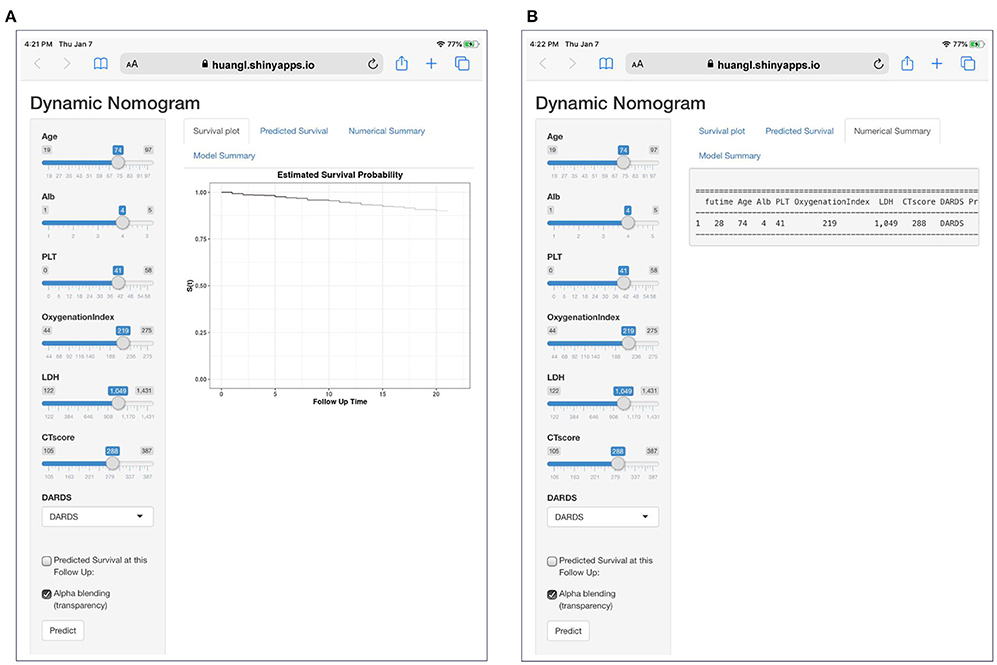Reload the page in panel B
The width and height of the screenshot is (997, 665).
tap(878, 64)
